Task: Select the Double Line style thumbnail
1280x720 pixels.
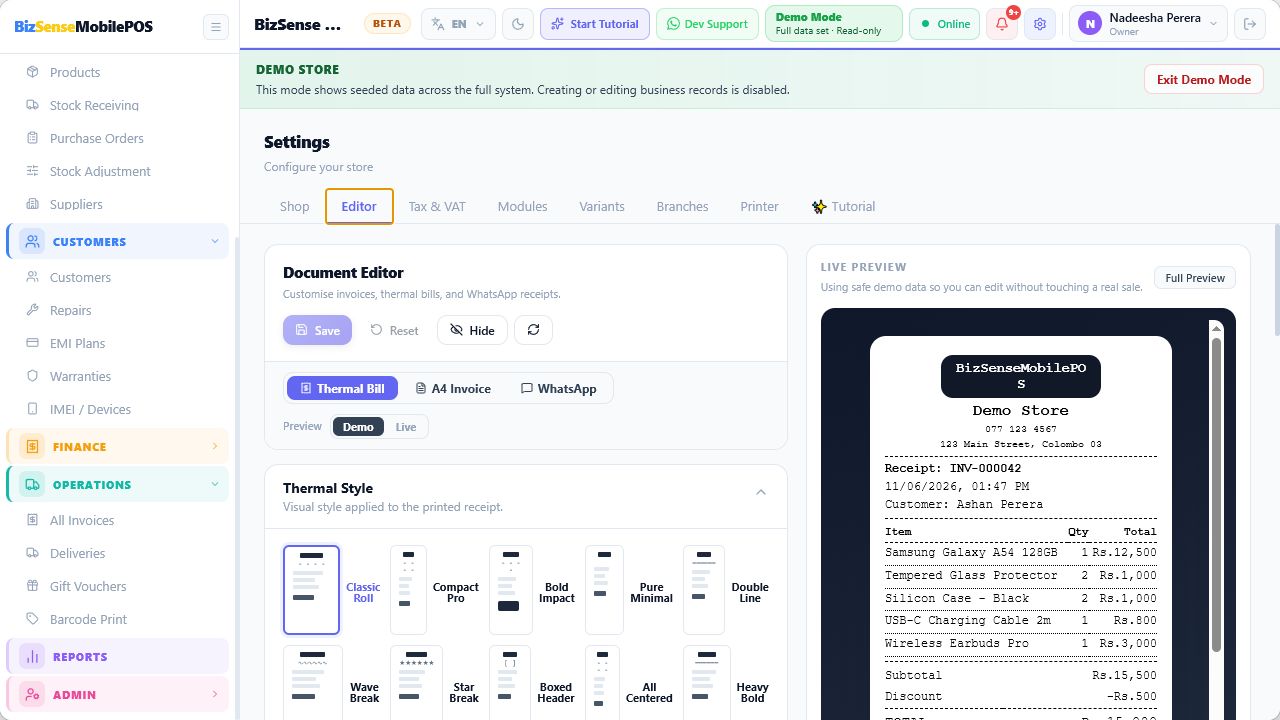Action: pos(704,590)
